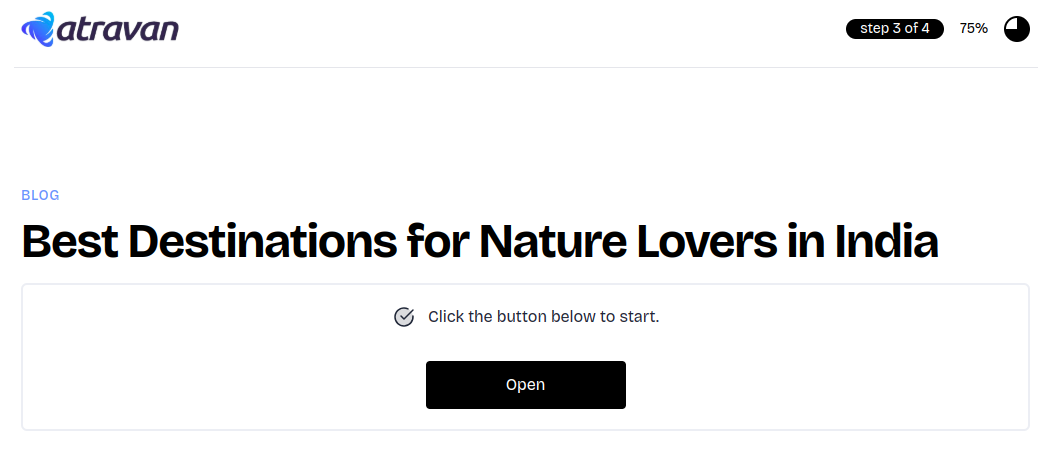This screenshot has width=1044, height=455.
Task: Click the word 'start' in the instructions
Action: pyautogui.click(x=638, y=316)
